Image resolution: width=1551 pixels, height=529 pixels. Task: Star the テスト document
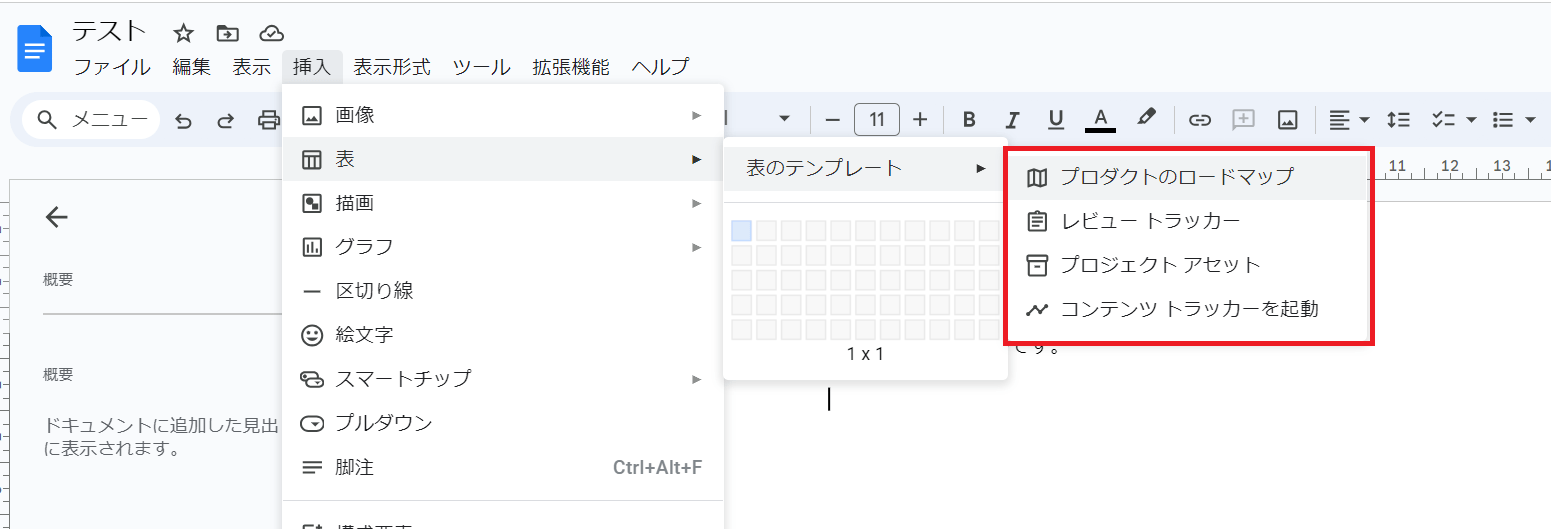click(x=183, y=33)
